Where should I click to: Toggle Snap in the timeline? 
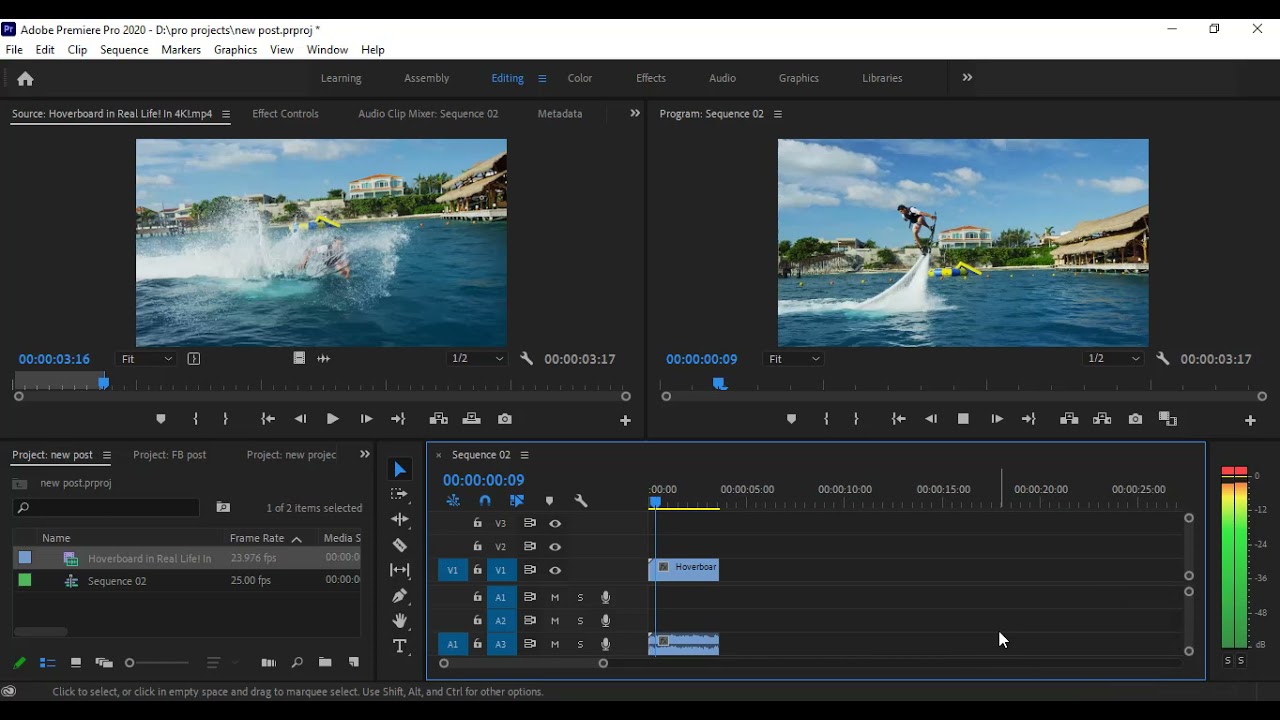(x=485, y=501)
